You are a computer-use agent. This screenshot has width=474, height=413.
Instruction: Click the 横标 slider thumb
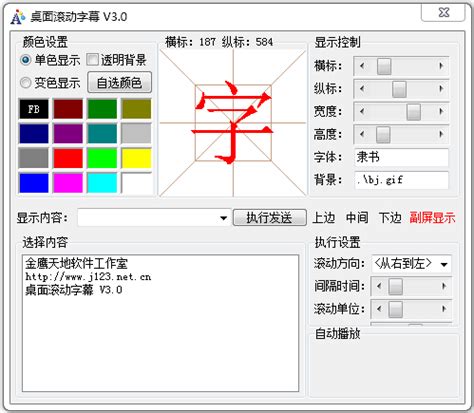(x=384, y=66)
